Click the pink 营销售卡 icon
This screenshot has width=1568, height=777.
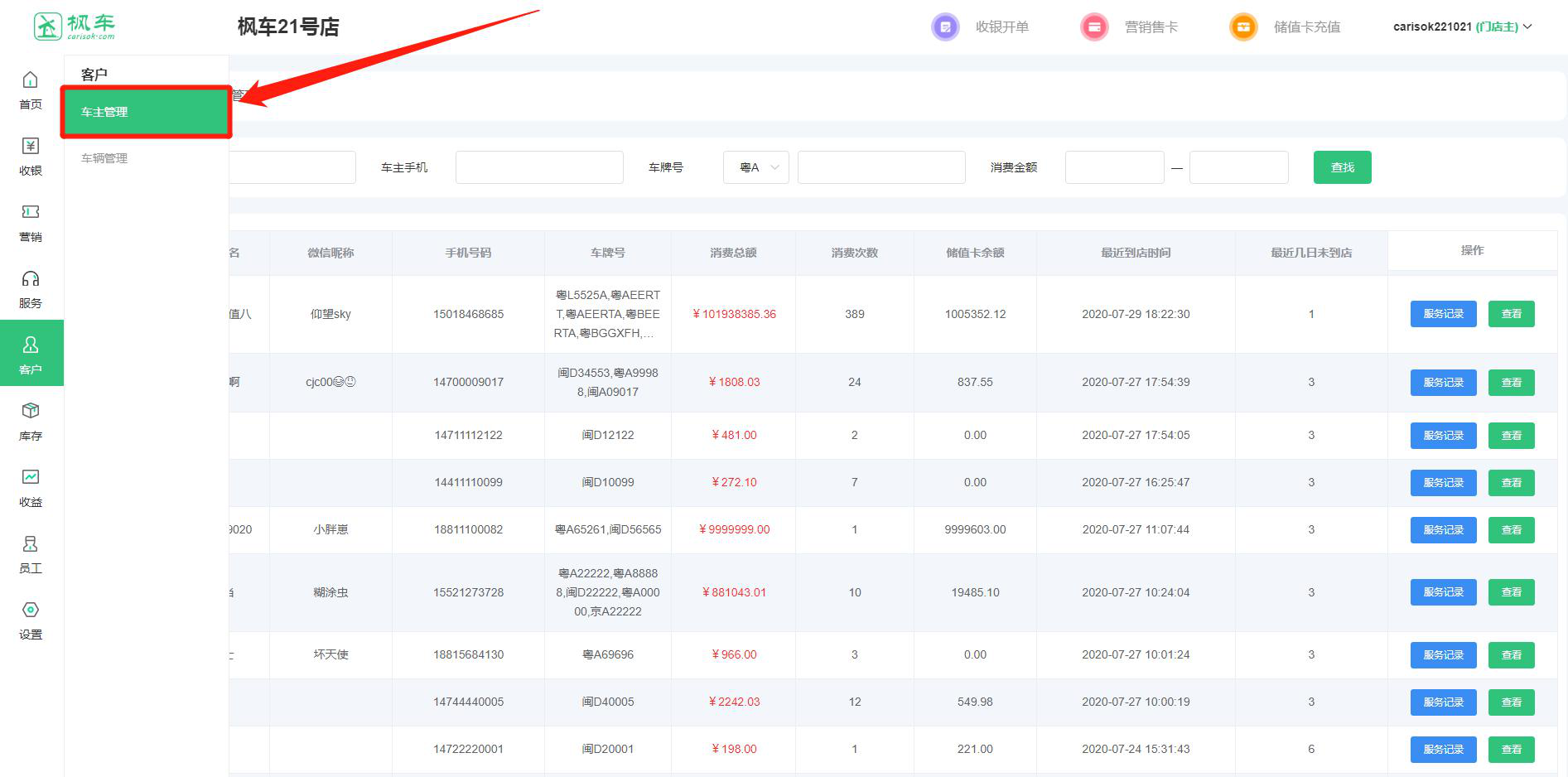pos(1094,27)
